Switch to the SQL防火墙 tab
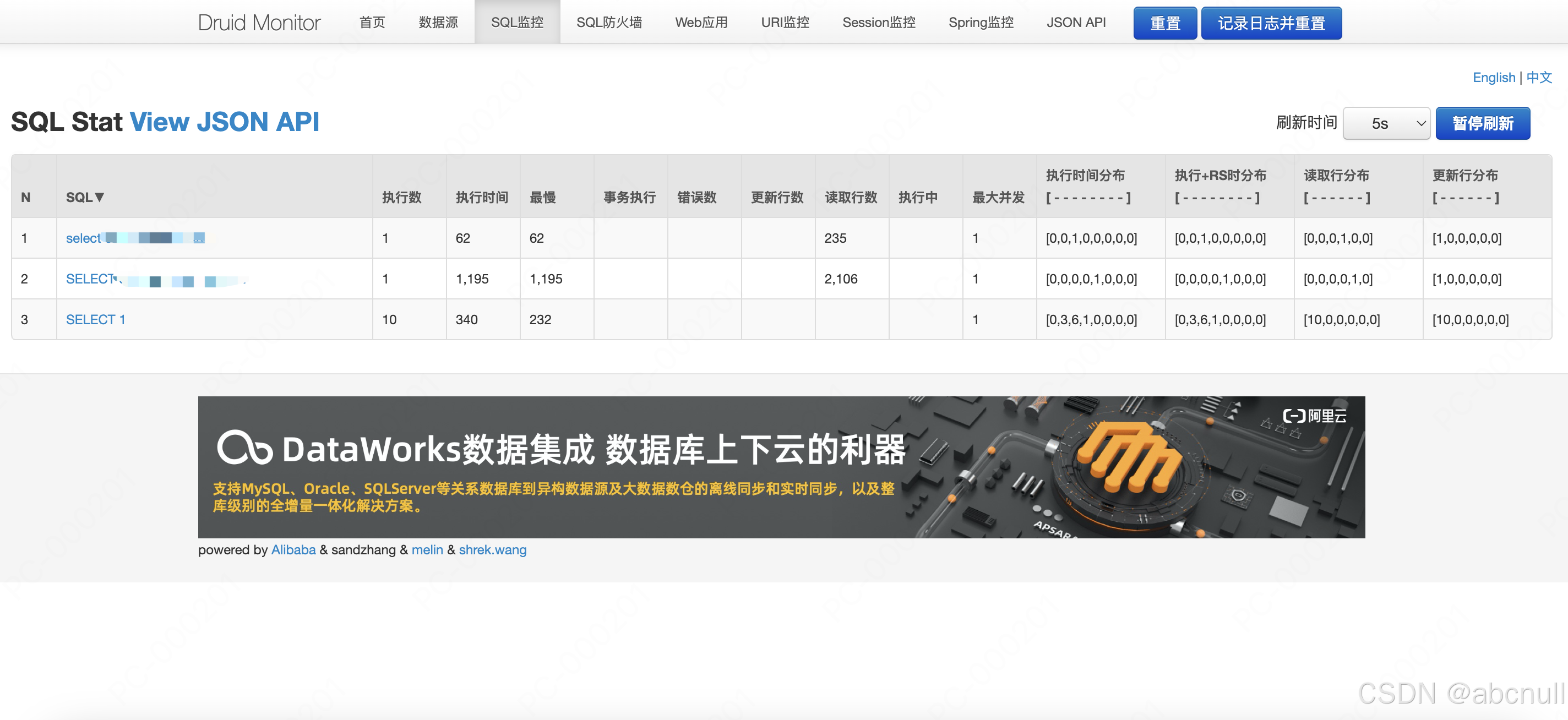The image size is (1568, 720). [x=609, y=23]
